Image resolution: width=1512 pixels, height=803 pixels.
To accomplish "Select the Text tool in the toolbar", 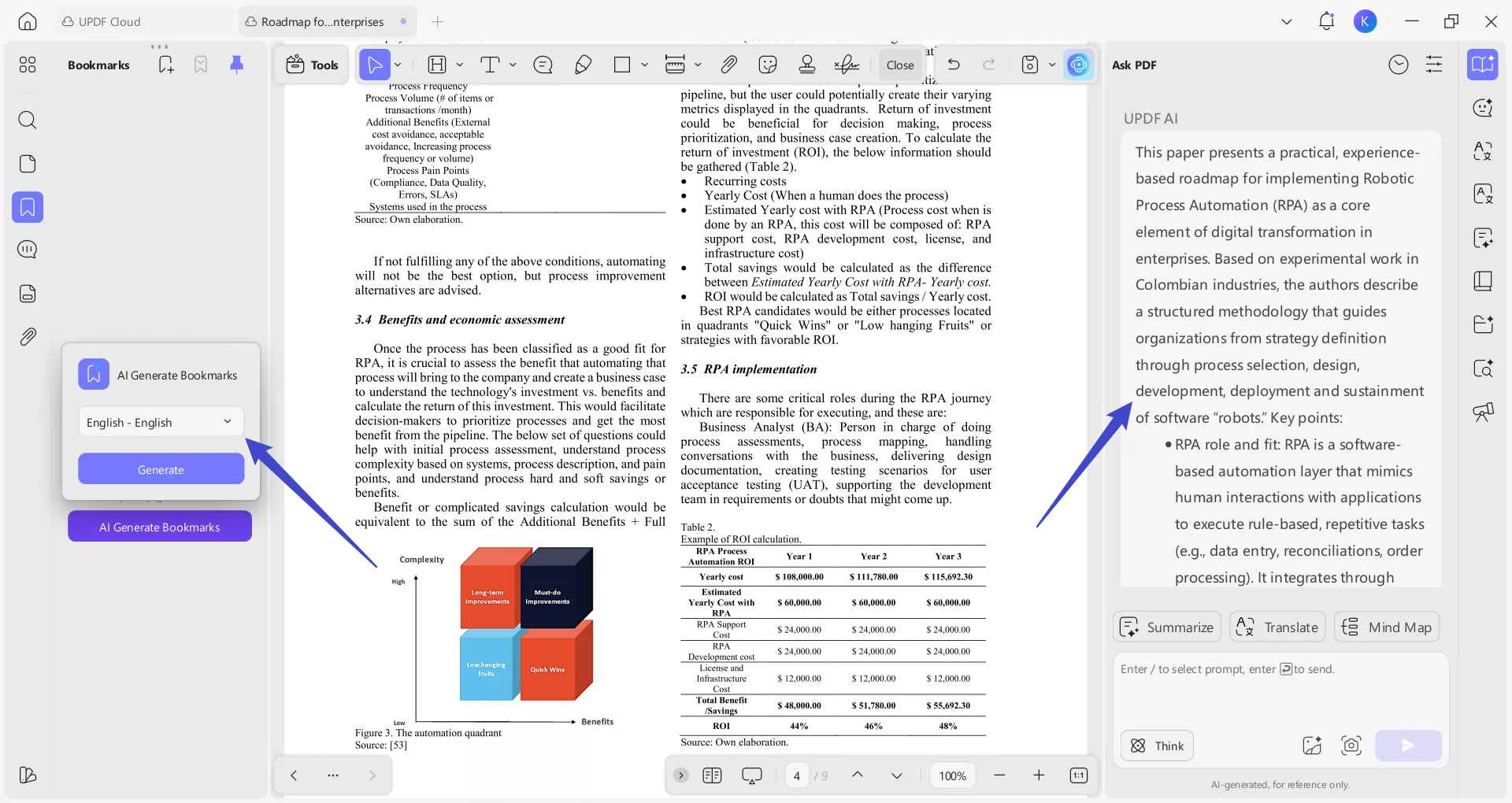I will (x=491, y=65).
